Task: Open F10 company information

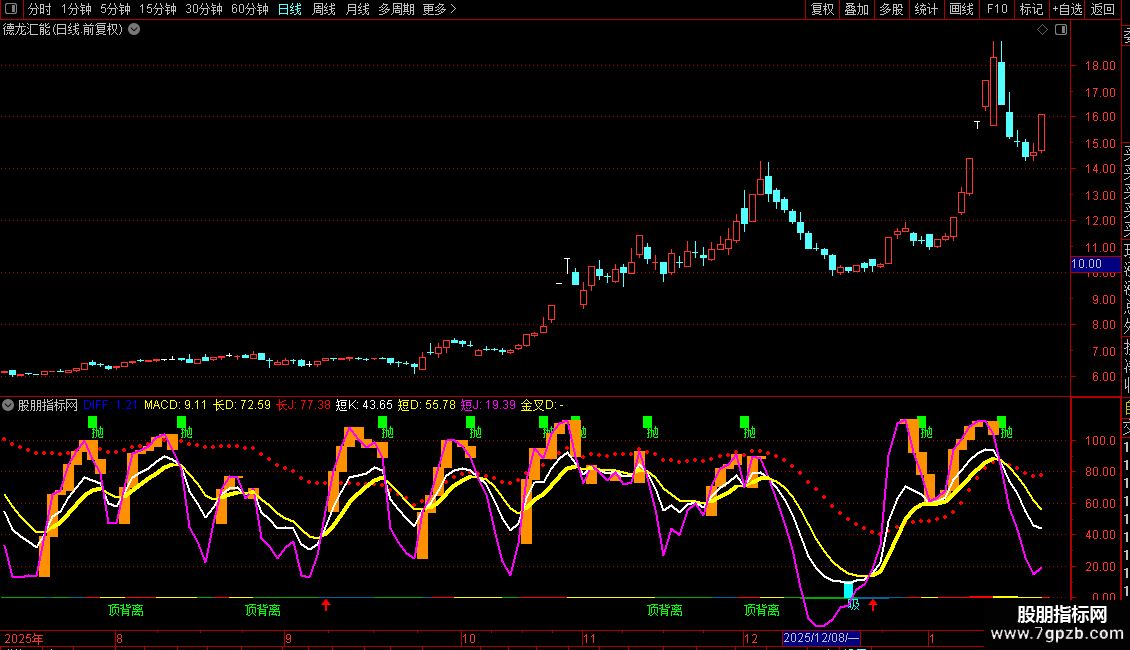Action: 997,9
